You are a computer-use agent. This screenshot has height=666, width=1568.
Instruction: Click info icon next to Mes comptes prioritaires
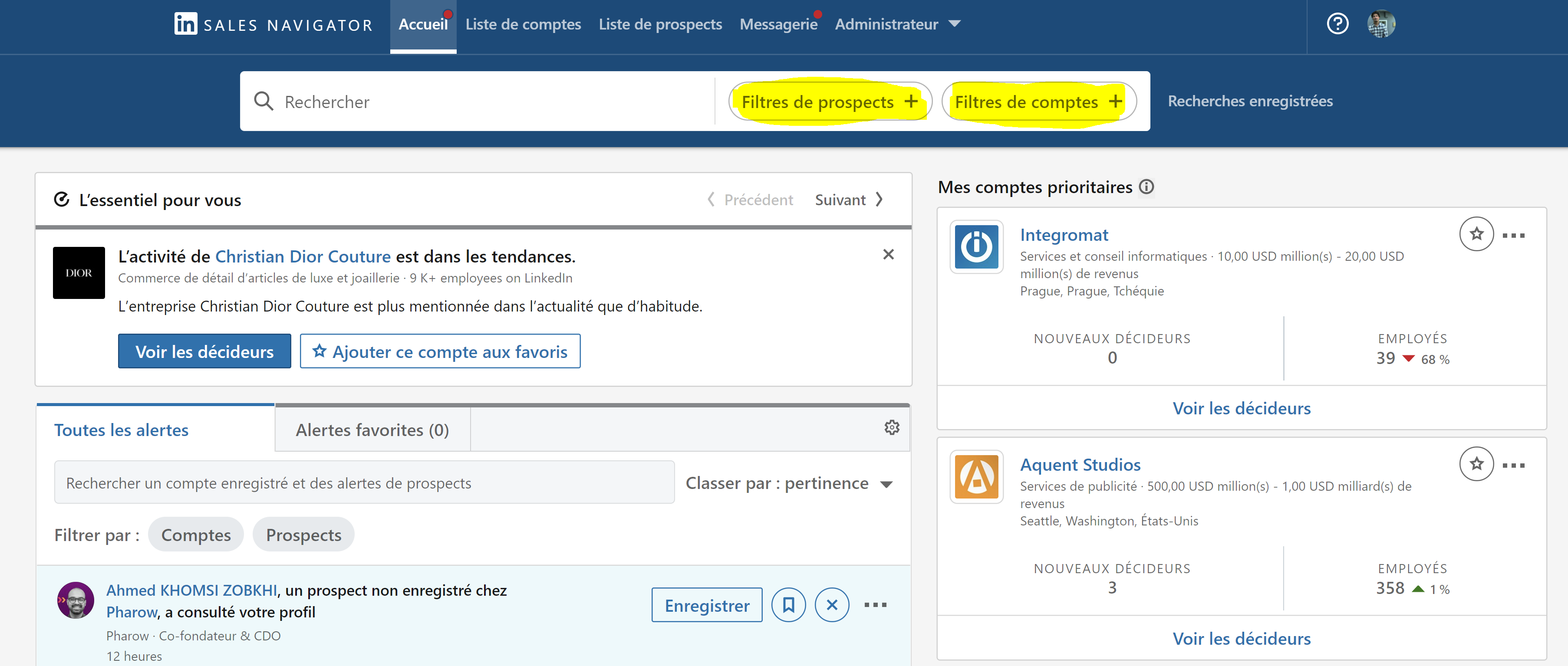tap(1146, 187)
